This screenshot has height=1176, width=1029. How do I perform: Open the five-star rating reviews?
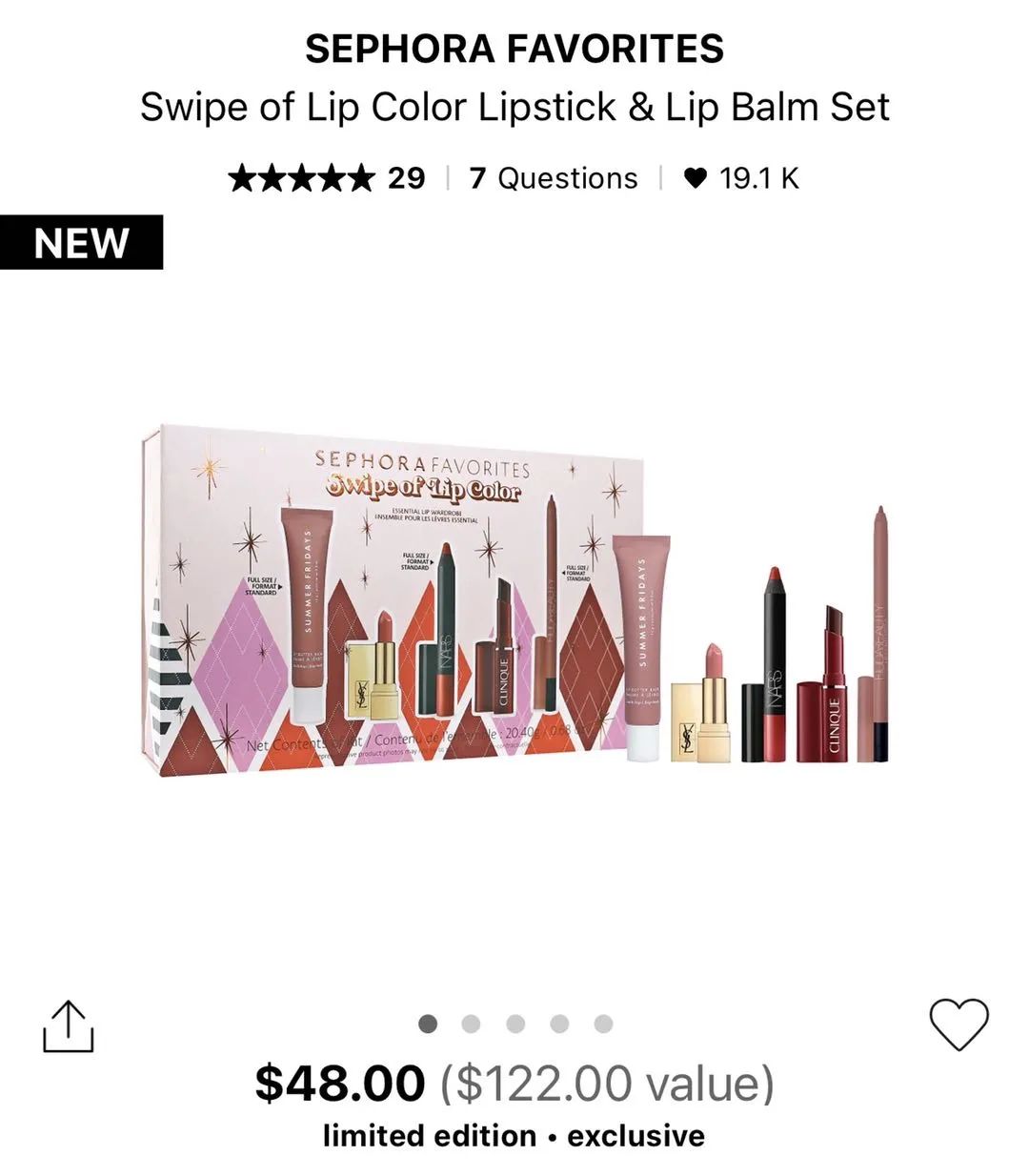[x=301, y=178]
